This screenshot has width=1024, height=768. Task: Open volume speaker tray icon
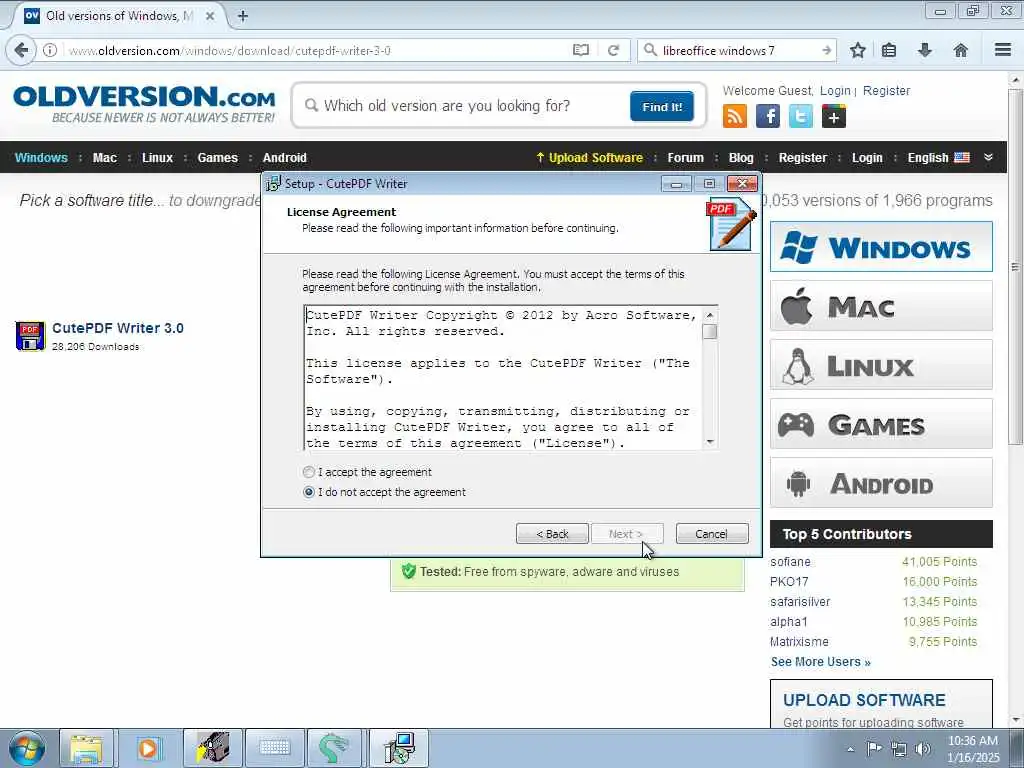click(923, 749)
